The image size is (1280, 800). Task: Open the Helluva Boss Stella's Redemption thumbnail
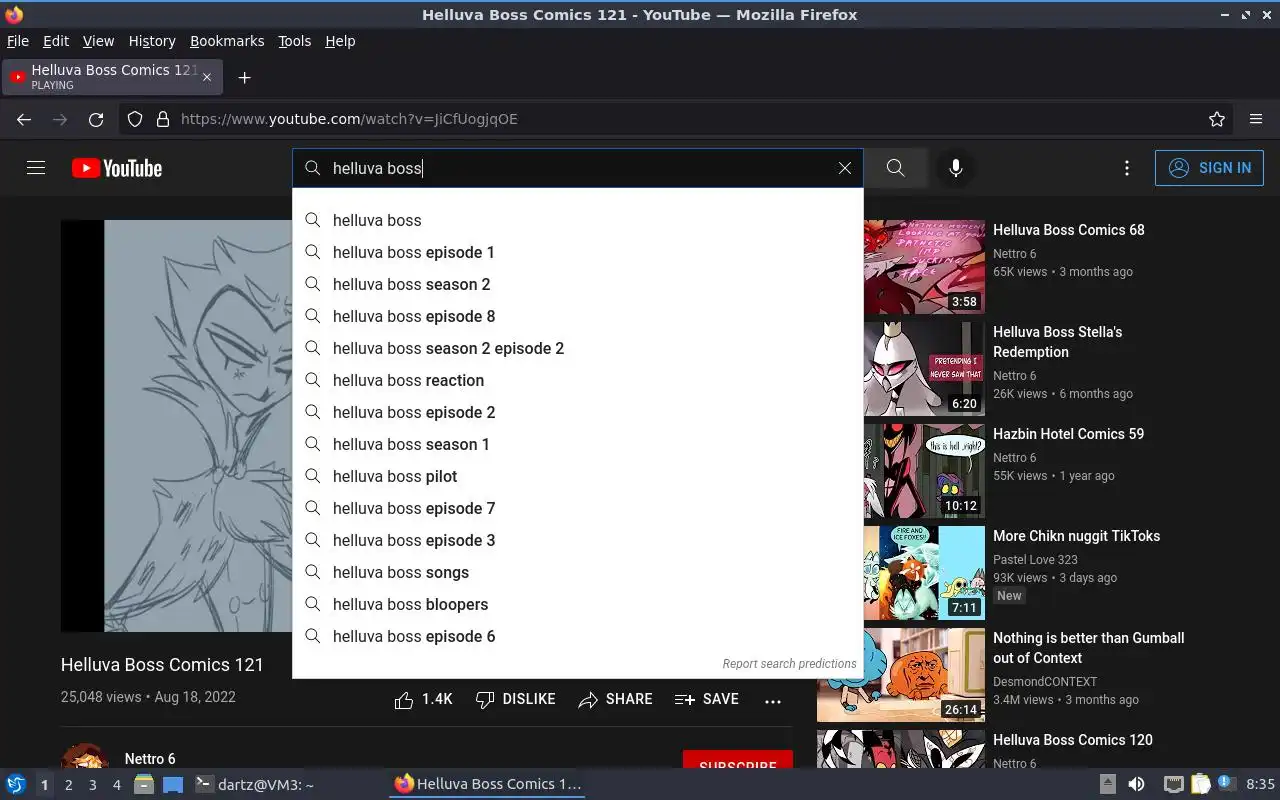tap(924, 369)
